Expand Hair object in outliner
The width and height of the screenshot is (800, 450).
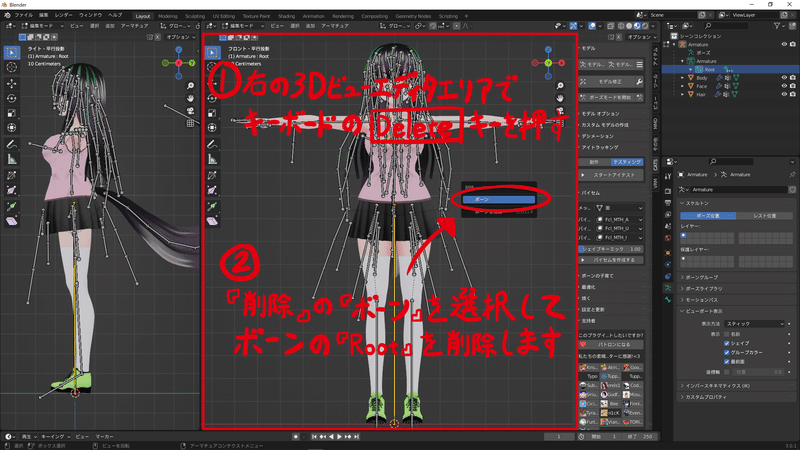click(683, 94)
